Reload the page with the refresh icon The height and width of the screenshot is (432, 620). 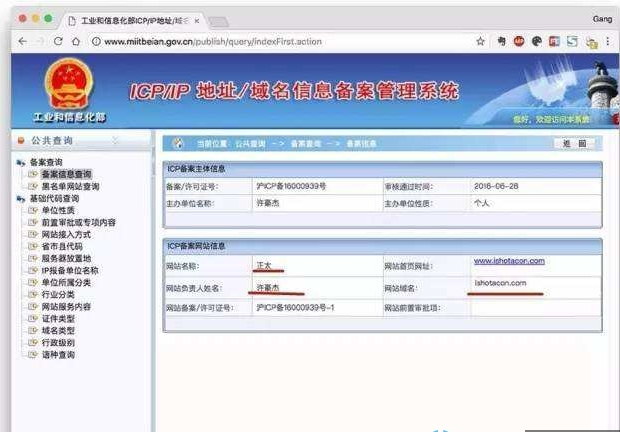point(58,41)
